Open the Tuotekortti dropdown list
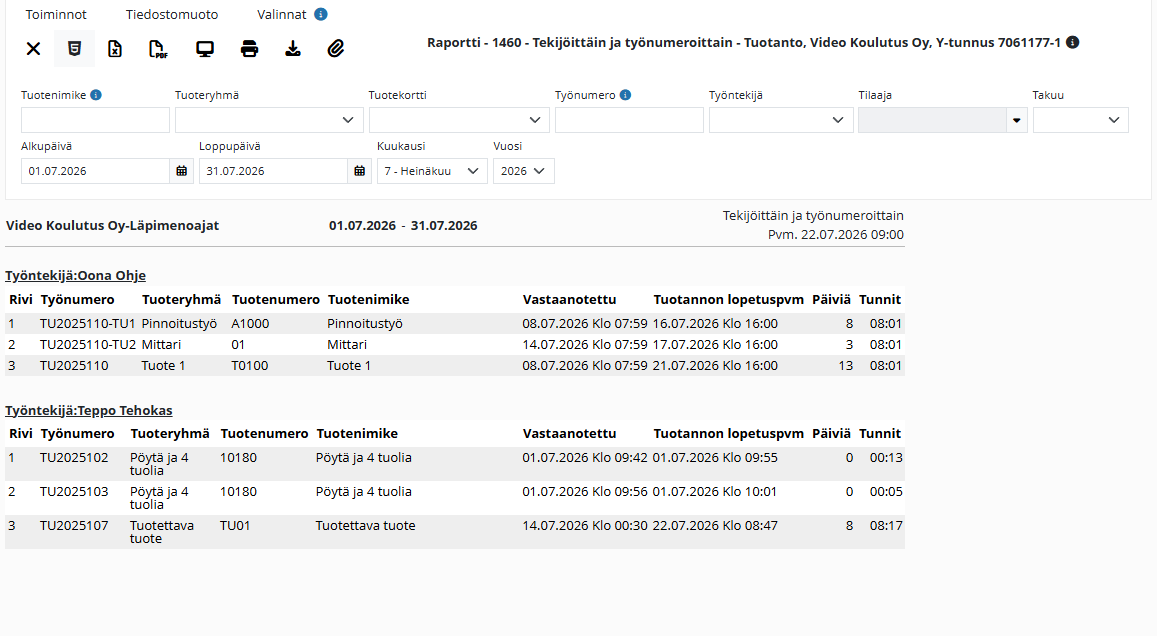1157x636 pixels. pos(459,120)
